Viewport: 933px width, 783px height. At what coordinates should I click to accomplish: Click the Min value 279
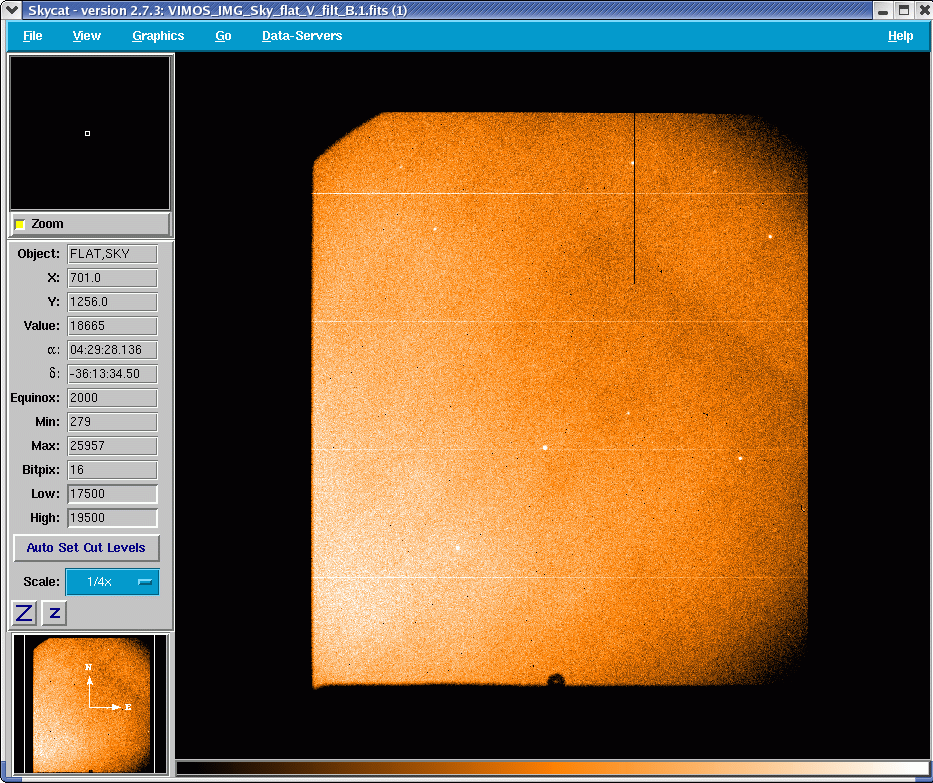[112, 422]
